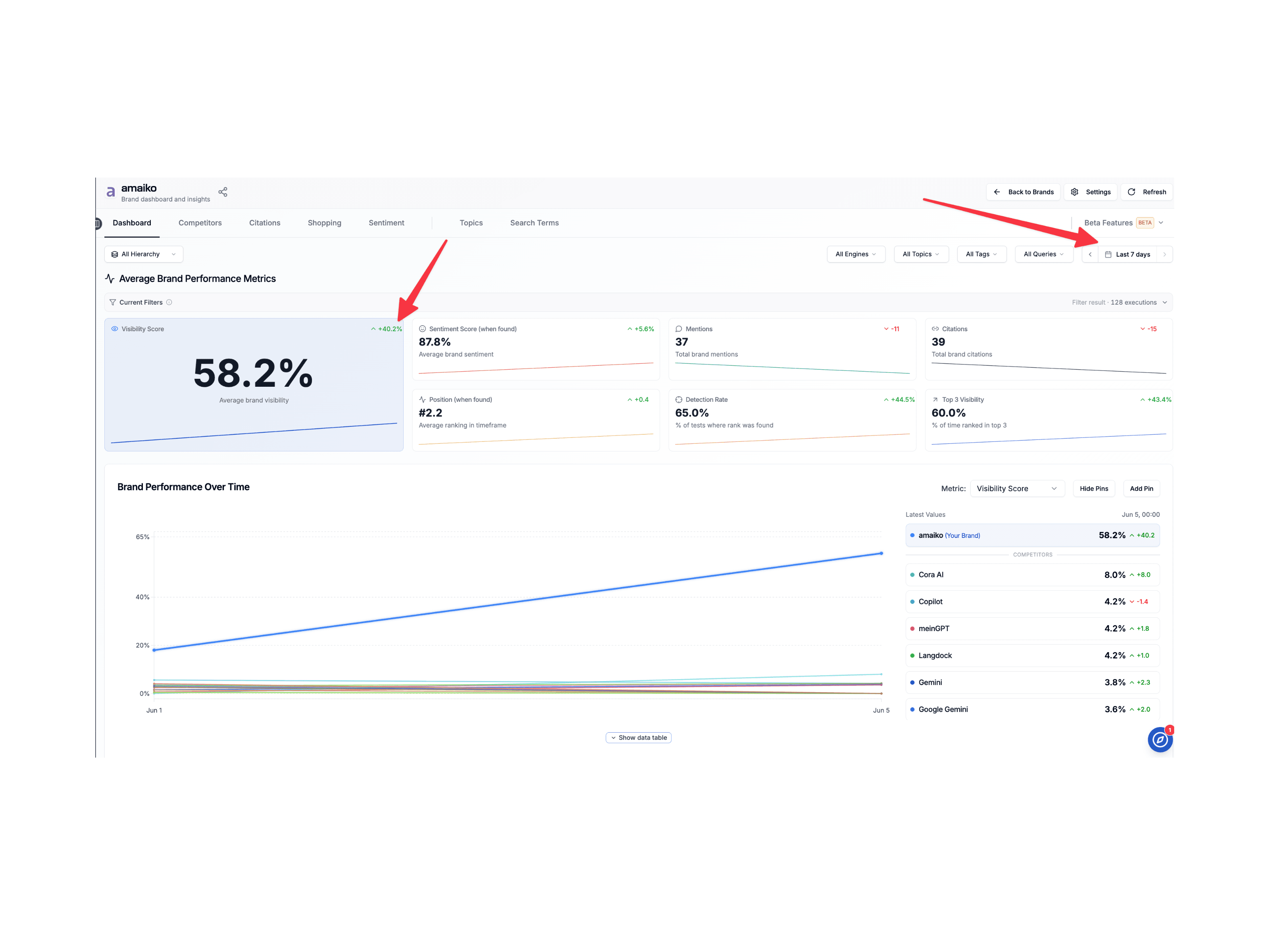Click the BETA badge label

coord(1145,223)
